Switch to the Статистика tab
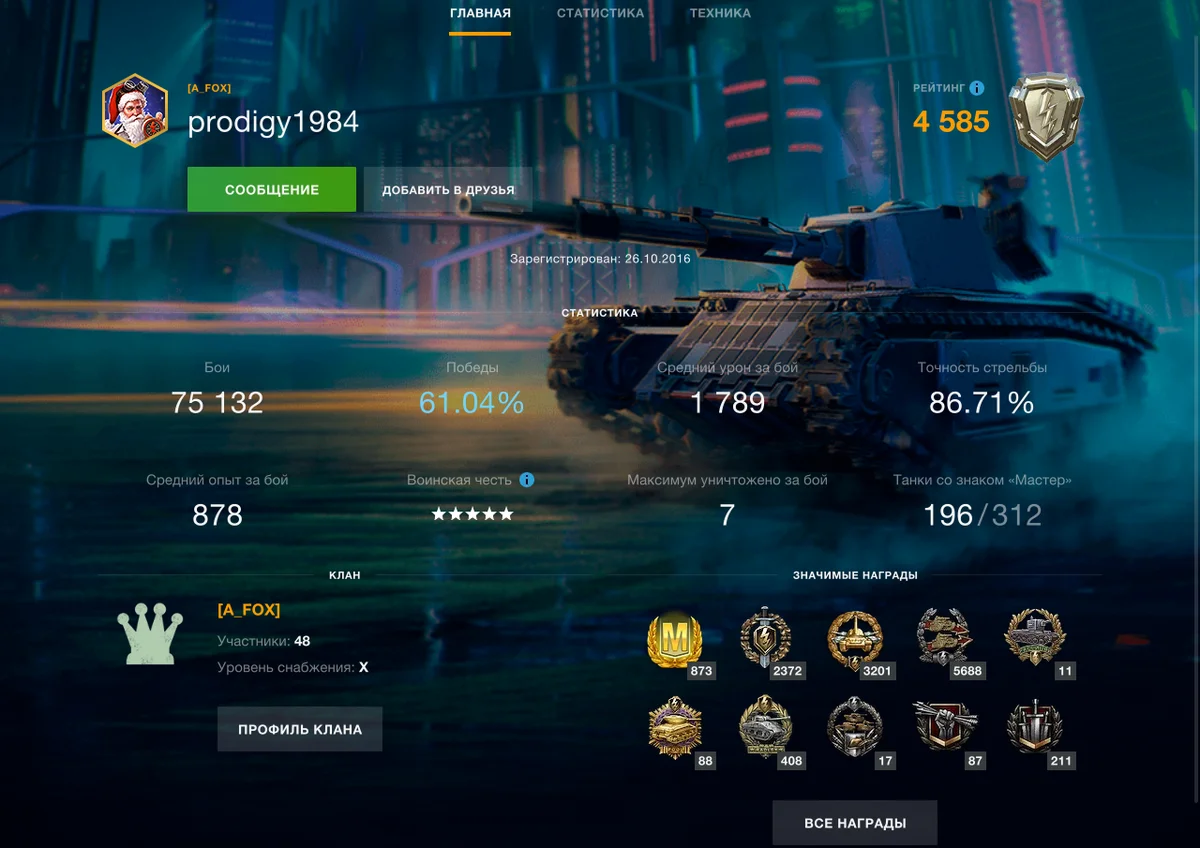The height and width of the screenshot is (848, 1200). point(600,14)
